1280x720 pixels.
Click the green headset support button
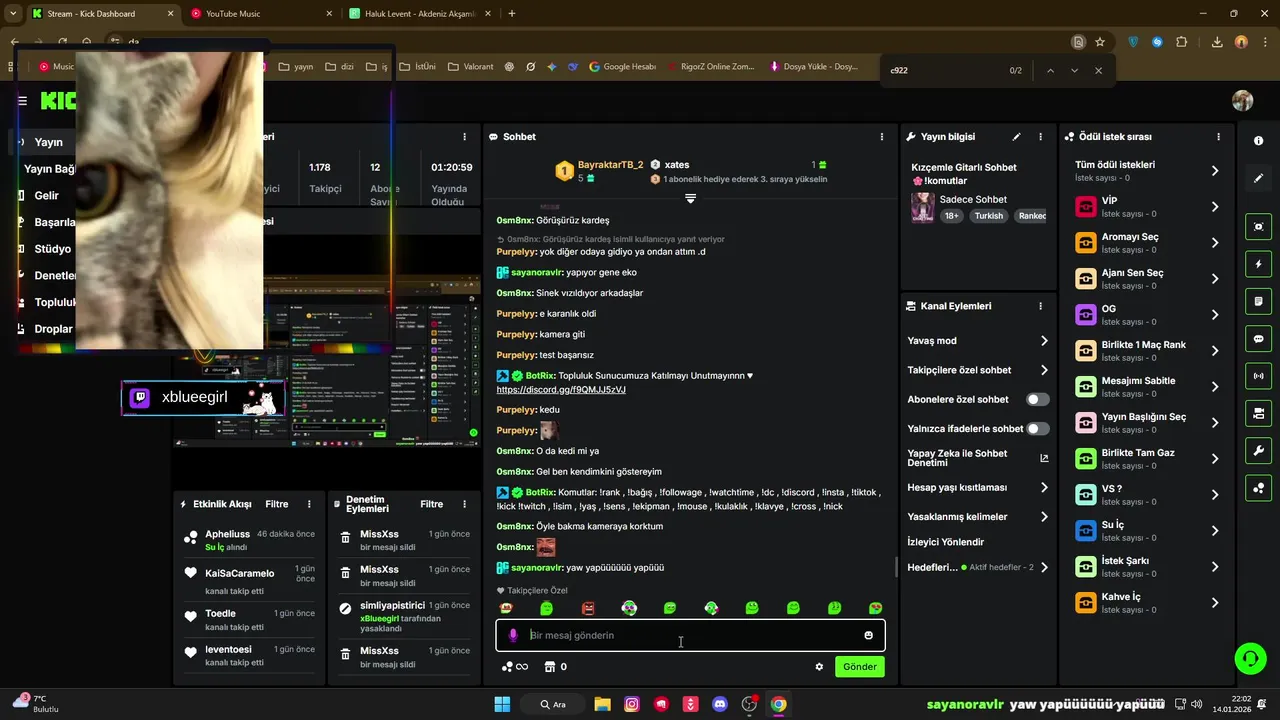pos(1250,658)
